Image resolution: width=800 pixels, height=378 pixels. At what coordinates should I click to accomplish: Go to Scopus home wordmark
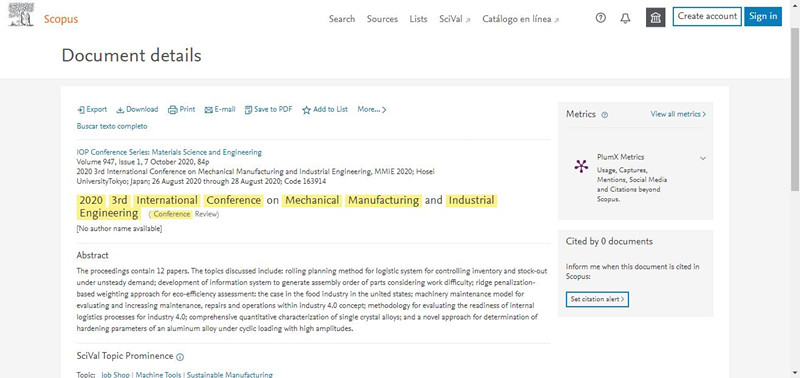[x=61, y=19]
